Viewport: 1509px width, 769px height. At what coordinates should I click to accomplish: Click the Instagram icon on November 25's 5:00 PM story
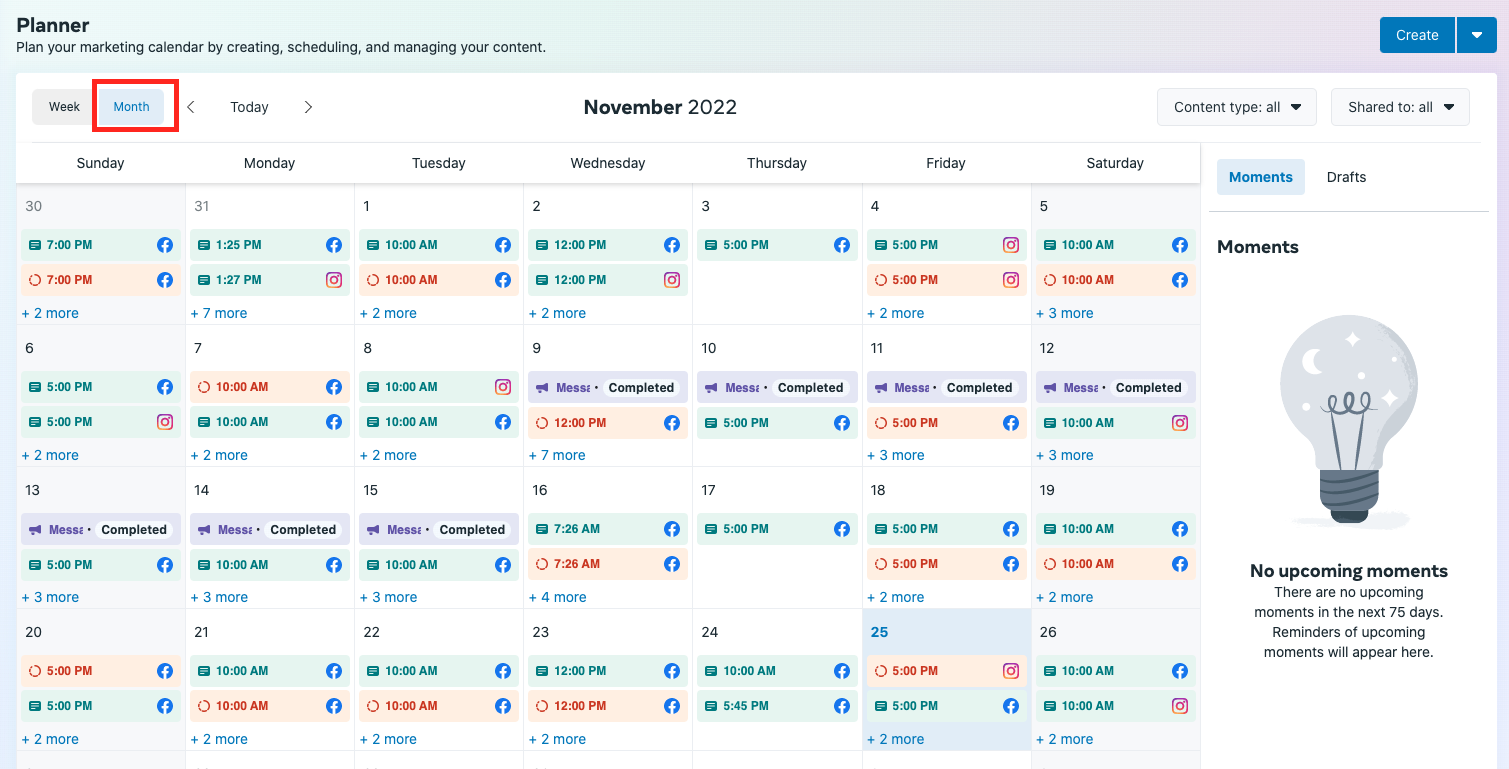[x=1010, y=671]
